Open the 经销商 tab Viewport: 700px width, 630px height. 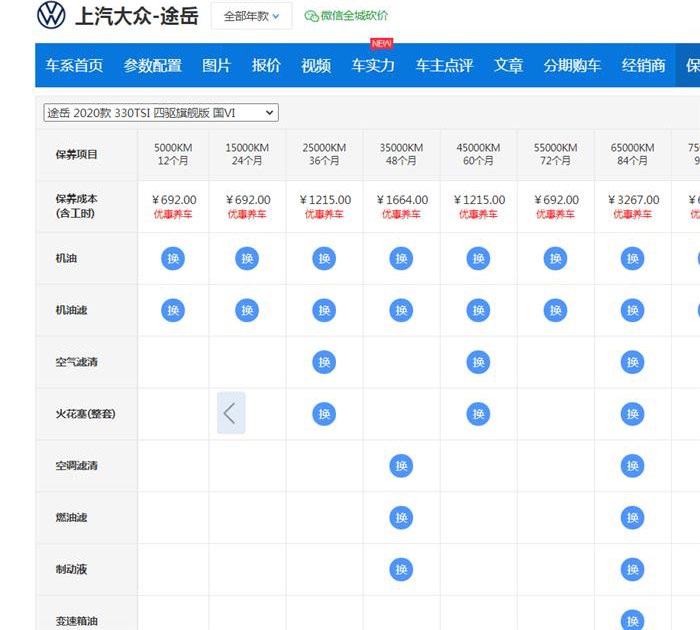[643, 66]
